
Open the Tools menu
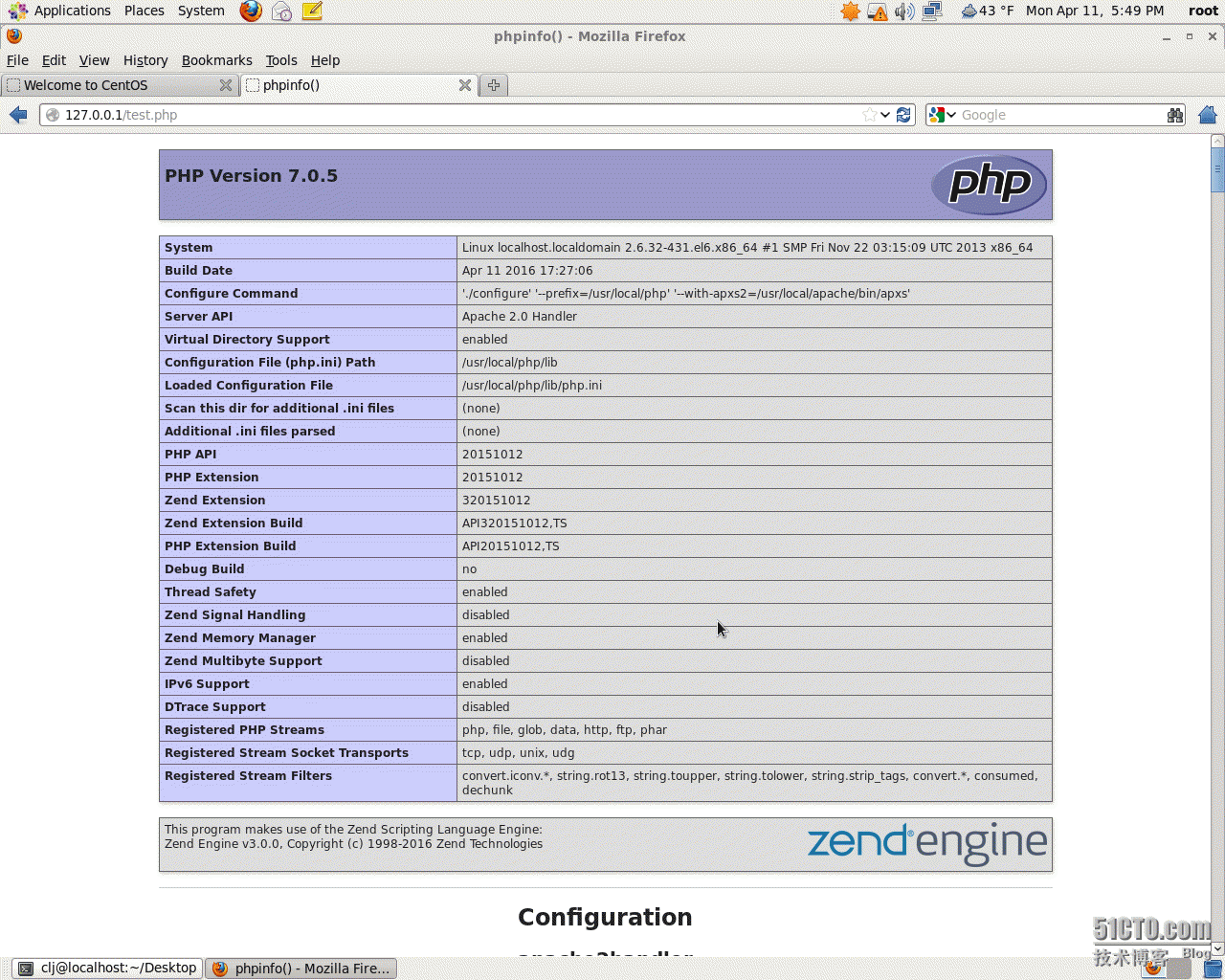click(281, 60)
